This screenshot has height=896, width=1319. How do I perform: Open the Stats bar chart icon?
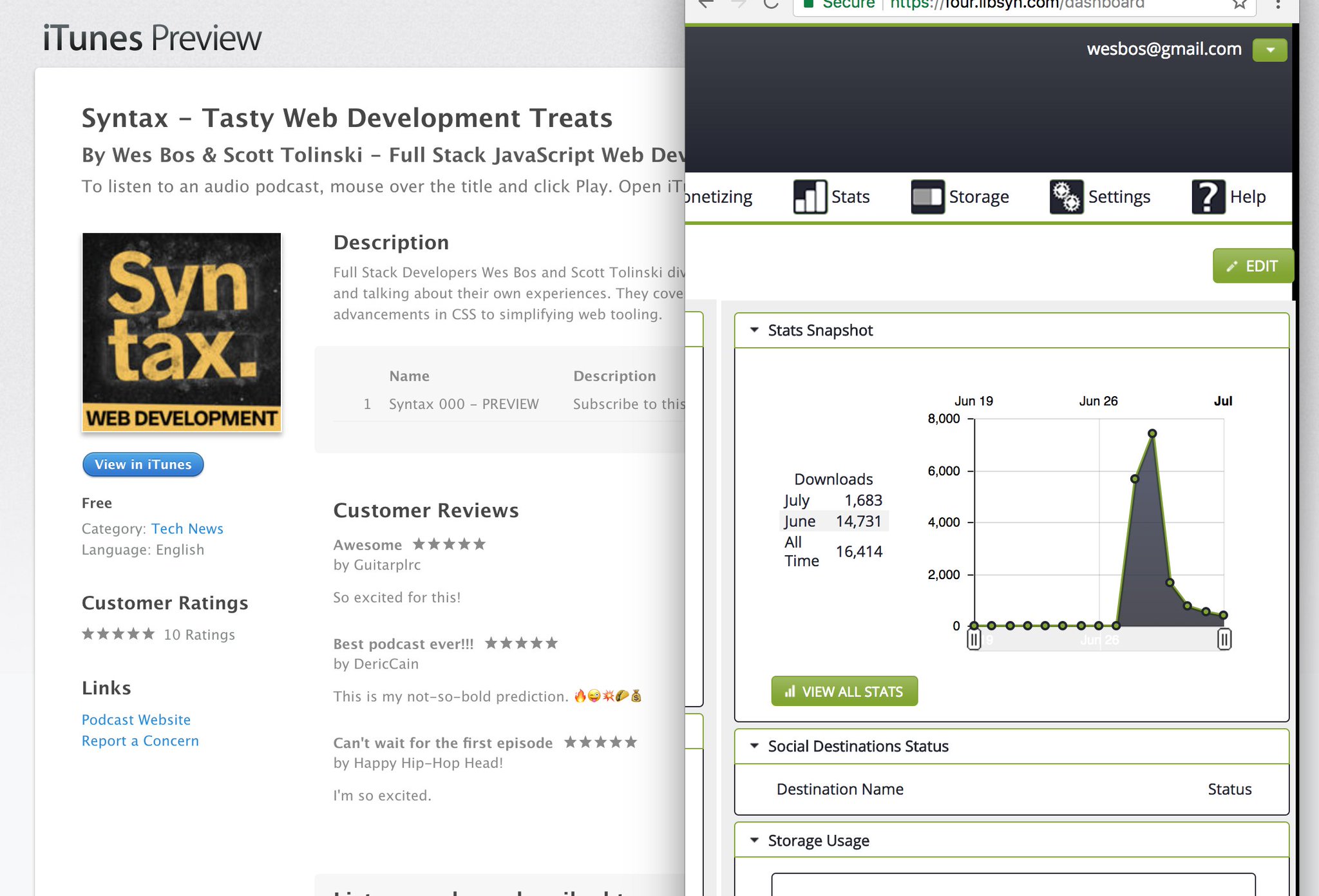tap(810, 196)
